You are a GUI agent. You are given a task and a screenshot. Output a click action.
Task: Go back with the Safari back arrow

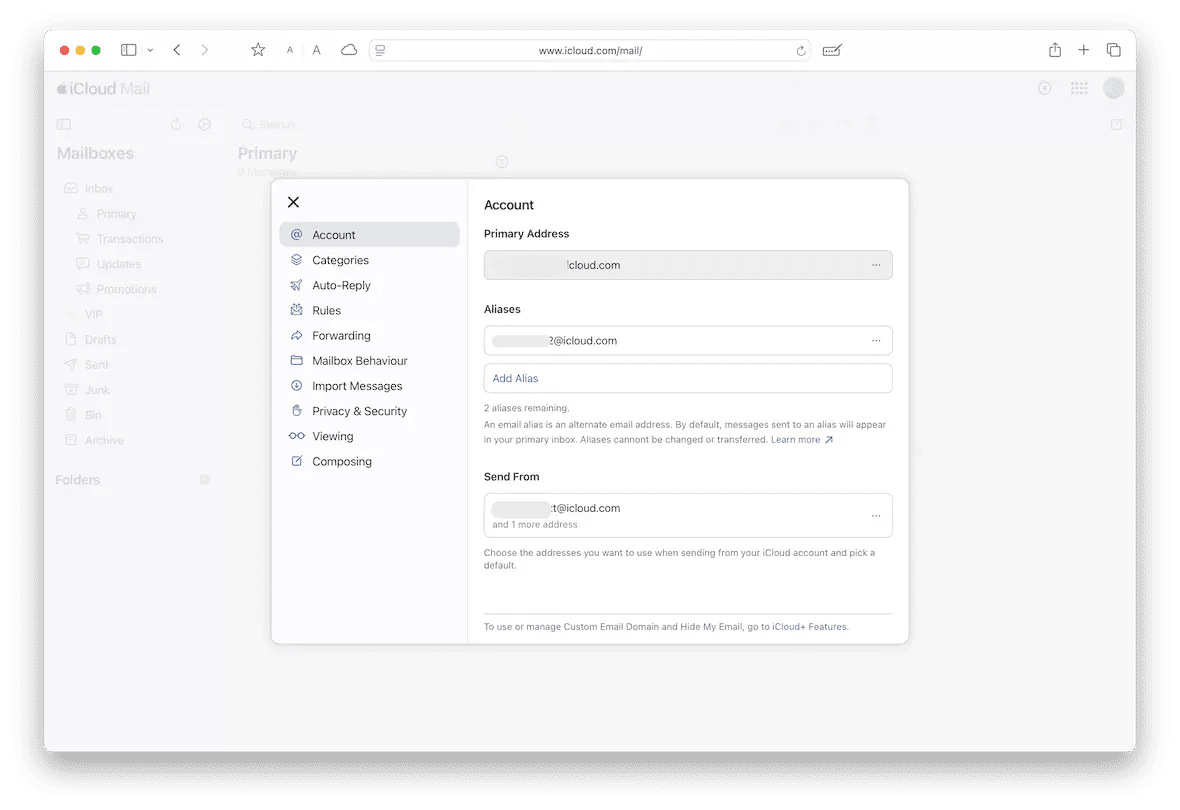[x=177, y=50]
